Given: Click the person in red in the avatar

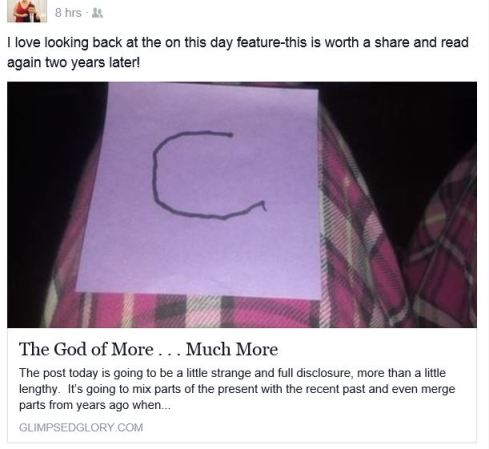Looking at the screenshot, I should 23,11.
